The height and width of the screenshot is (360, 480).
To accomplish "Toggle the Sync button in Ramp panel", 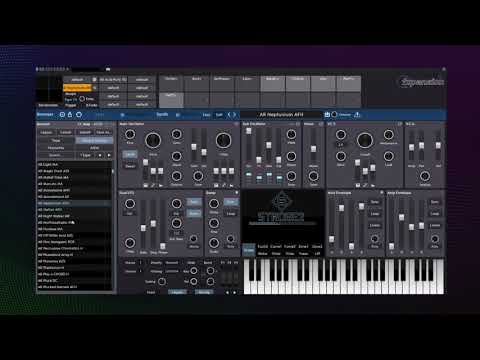I will (x=231, y=202).
